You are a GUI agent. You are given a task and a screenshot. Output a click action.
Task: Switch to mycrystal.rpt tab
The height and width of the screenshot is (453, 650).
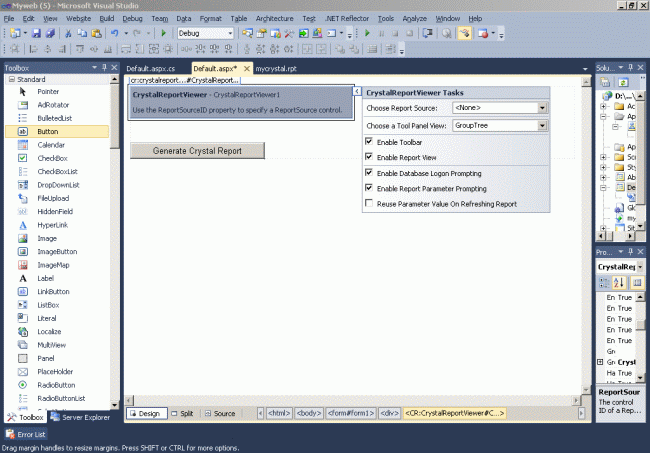point(276,69)
